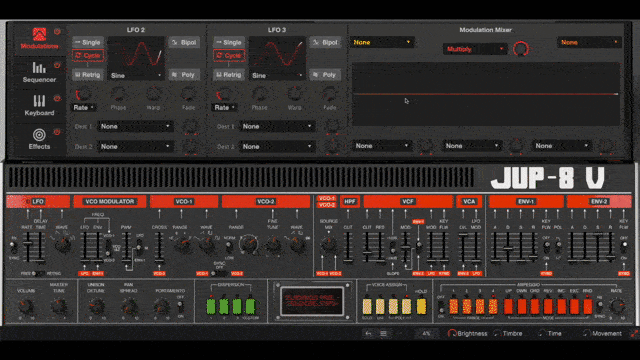The width and height of the screenshot is (640, 360).
Task: Set LFO 3 to Cycle mode
Action: pyautogui.click(x=229, y=56)
